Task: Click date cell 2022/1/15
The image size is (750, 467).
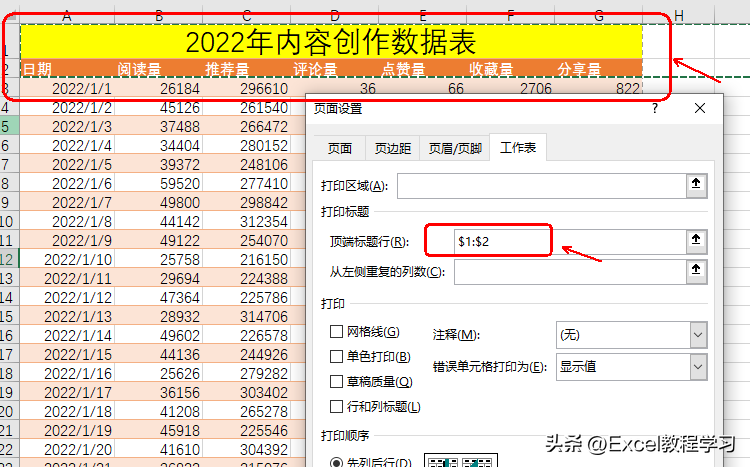Action: 67,354
